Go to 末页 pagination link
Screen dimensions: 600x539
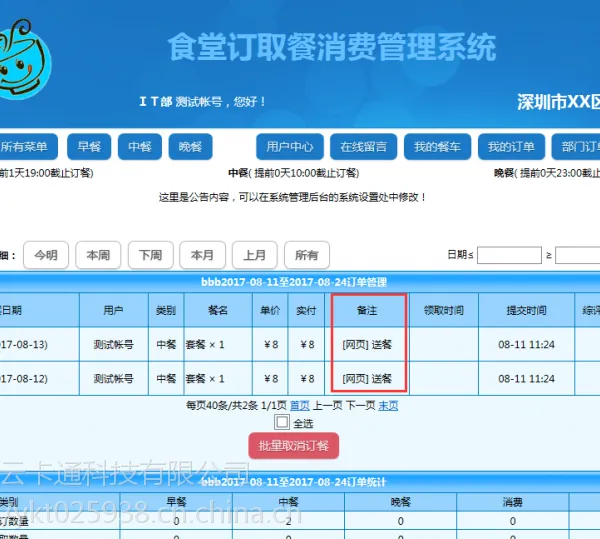pyautogui.click(x=388, y=405)
